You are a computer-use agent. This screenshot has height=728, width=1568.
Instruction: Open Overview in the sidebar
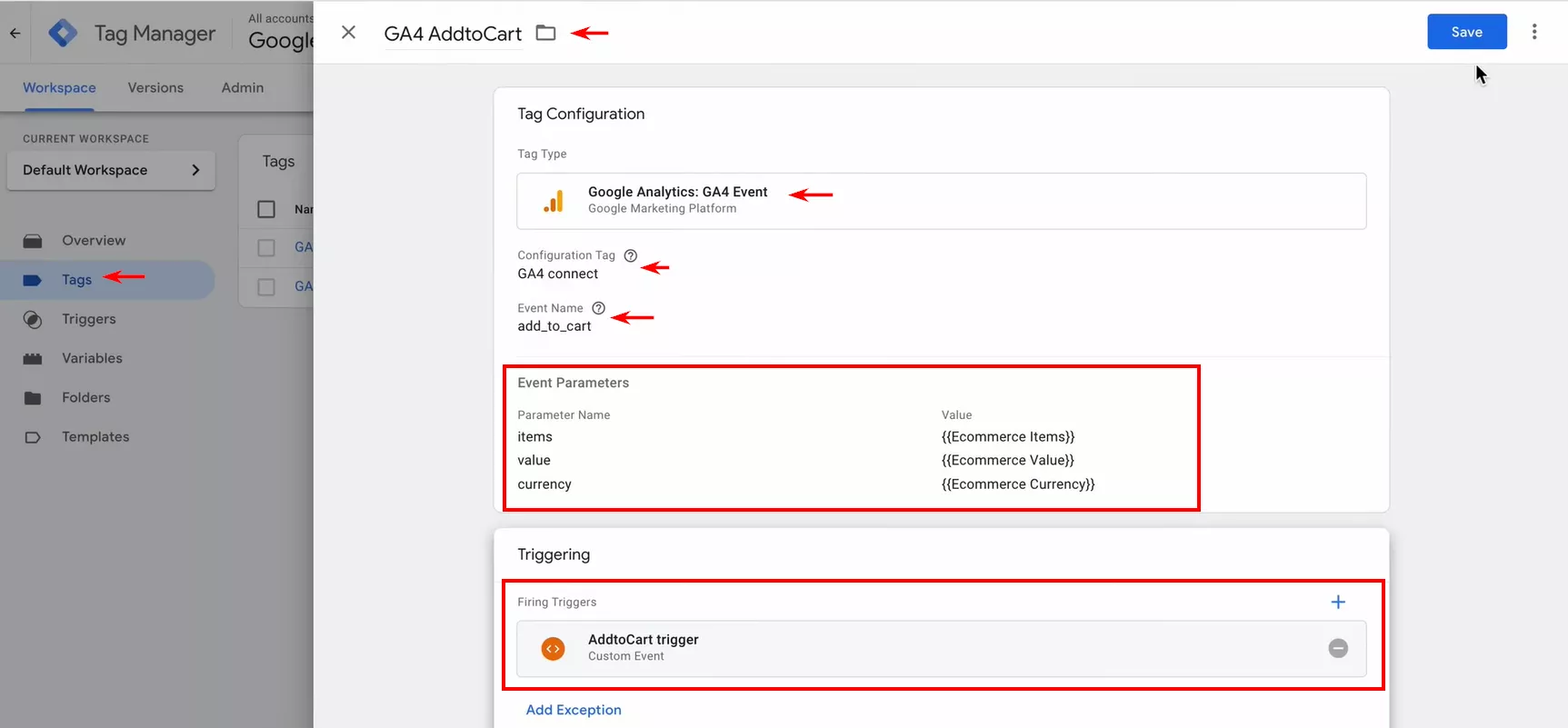[x=94, y=240]
